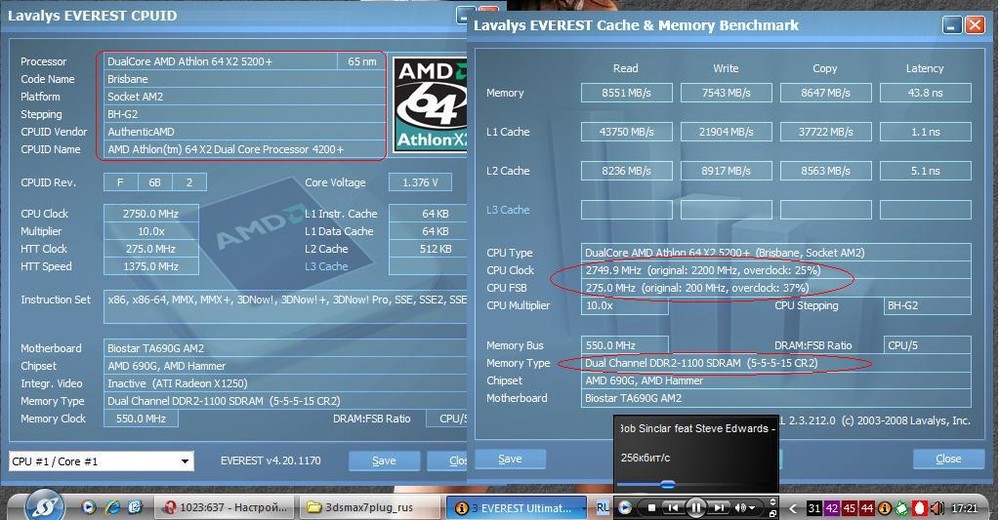
Task: Select the CPU Clock value 2750.0 MHz
Action: point(151,214)
